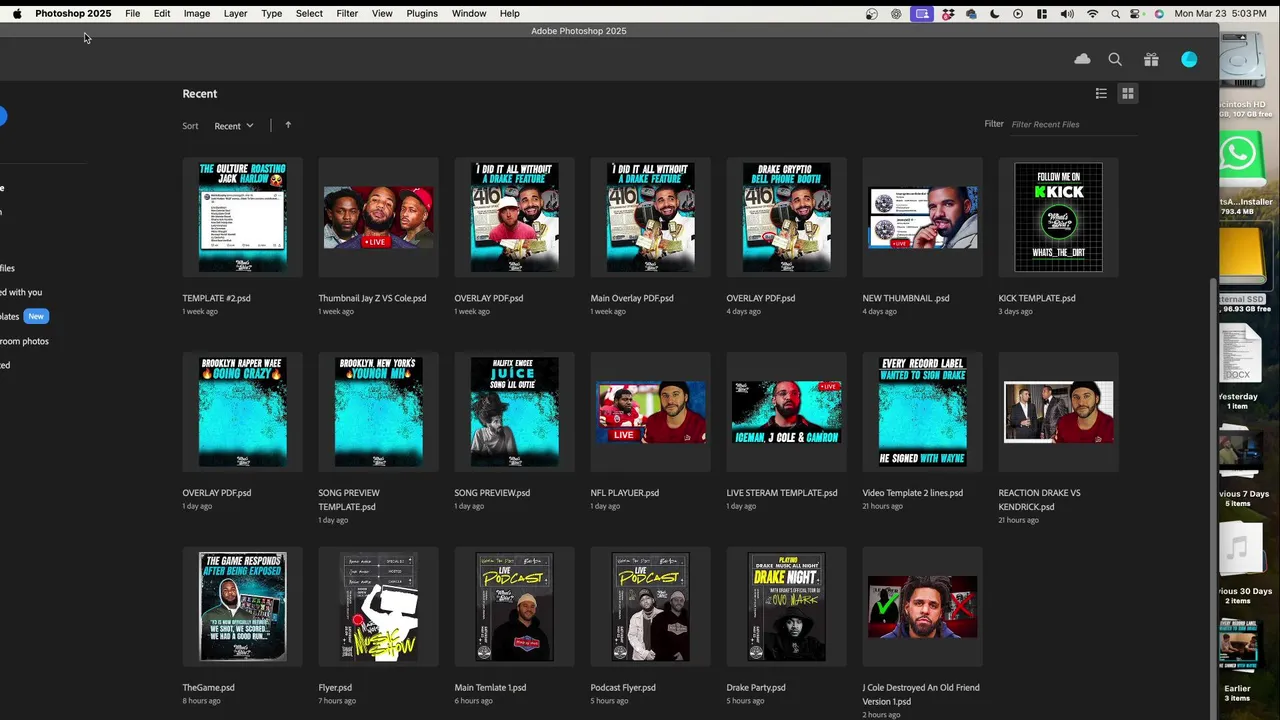Click the Filter Recent Files field
This screenshot has width=1280, height=720.
1074,124
